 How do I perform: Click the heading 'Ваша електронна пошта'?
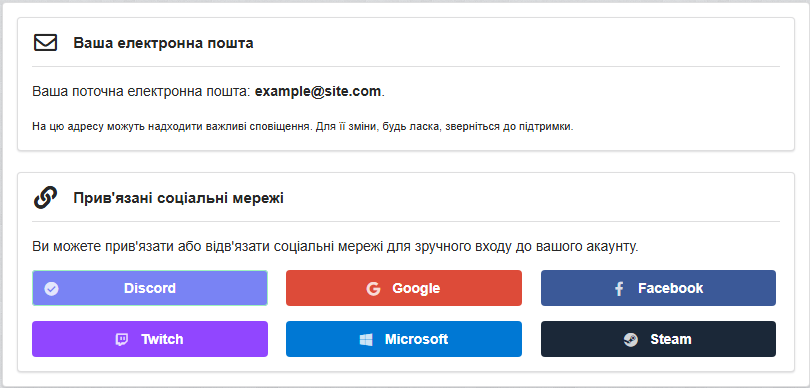click(163, 43)
